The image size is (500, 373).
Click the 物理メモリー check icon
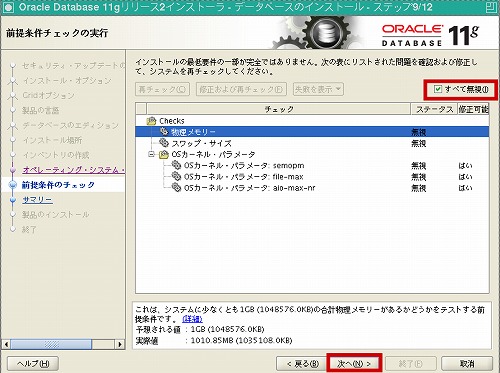click(x=164, y=132)
